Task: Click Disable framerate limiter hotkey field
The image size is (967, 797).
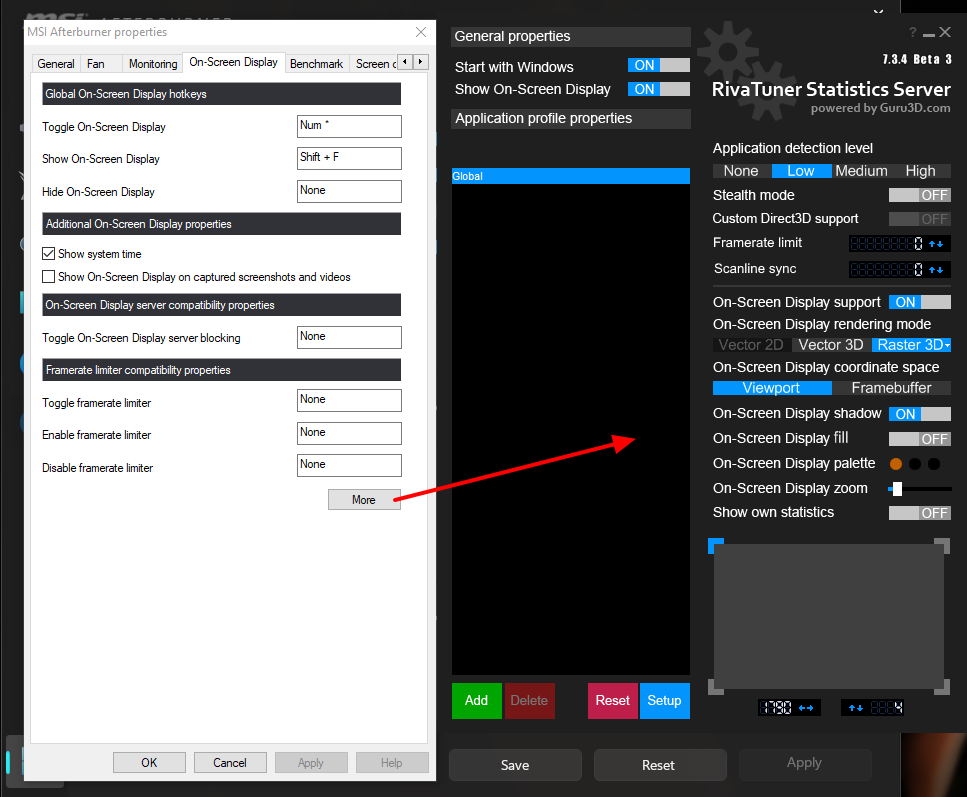Action: pos(349,465)
